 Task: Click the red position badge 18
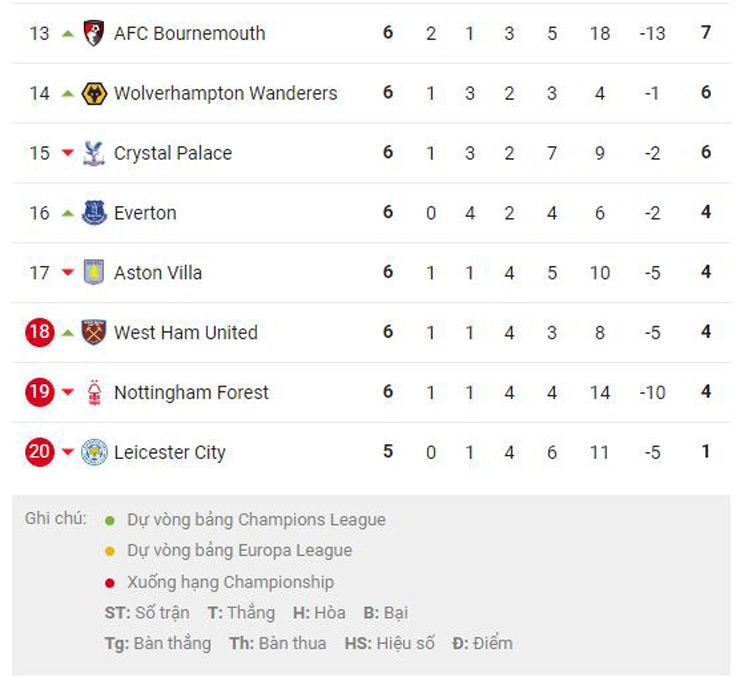point(39,332)
